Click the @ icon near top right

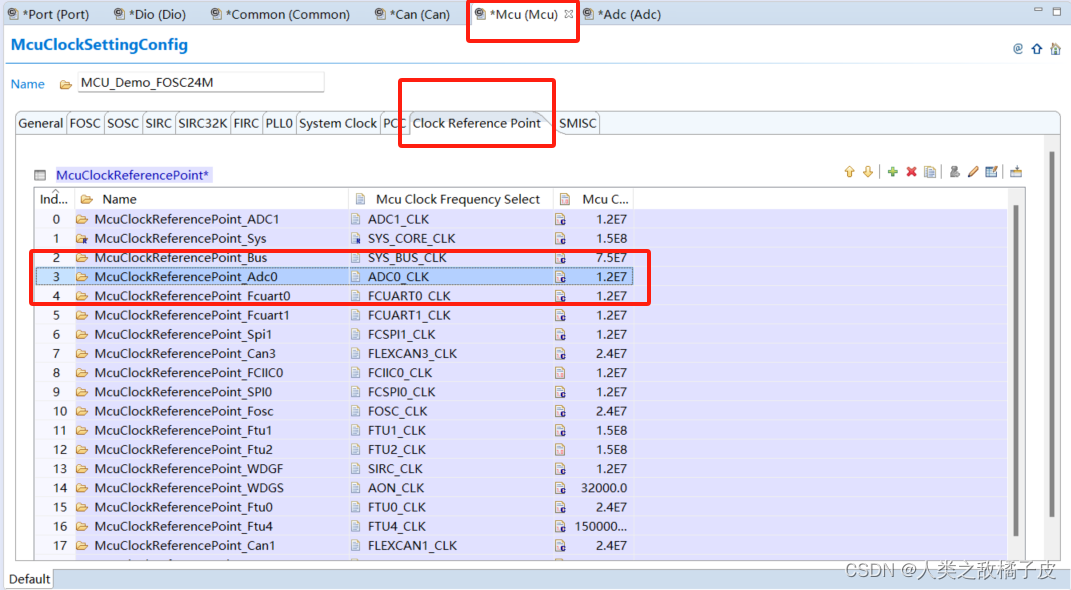pos(1018,48)
